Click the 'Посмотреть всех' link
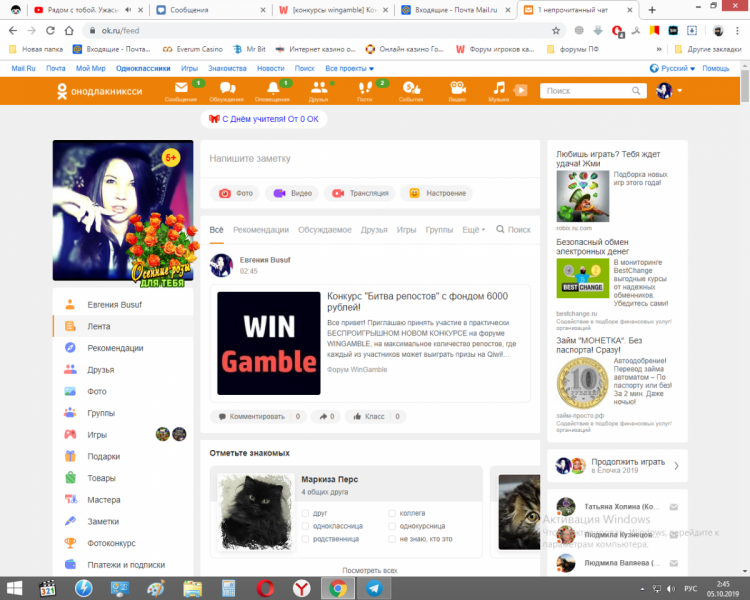 pyautogui.click(x=370, y=571)
